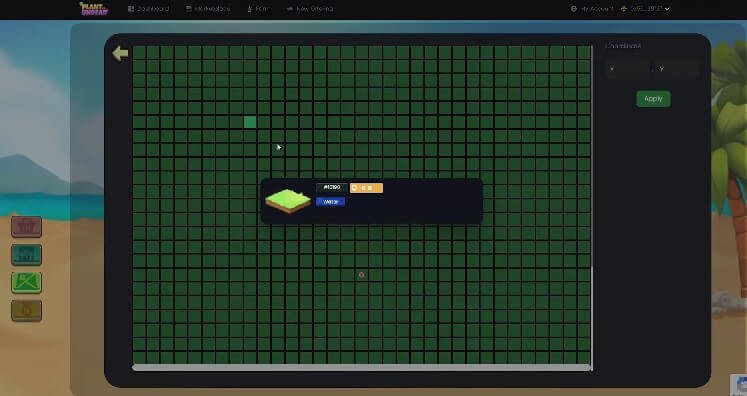Click the teal side button
The height and width of the screenshot is (396, 747).
[x=27, y=255]
